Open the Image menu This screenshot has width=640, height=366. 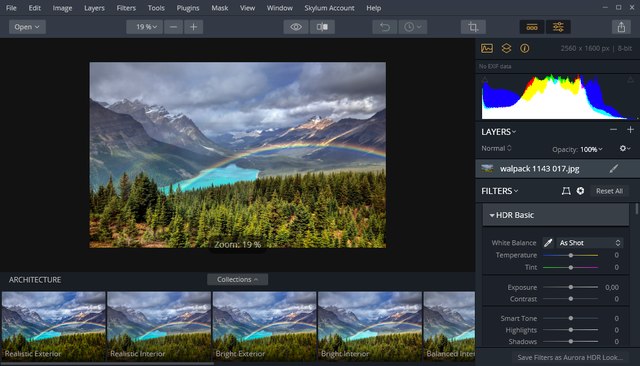click(62, 8)
